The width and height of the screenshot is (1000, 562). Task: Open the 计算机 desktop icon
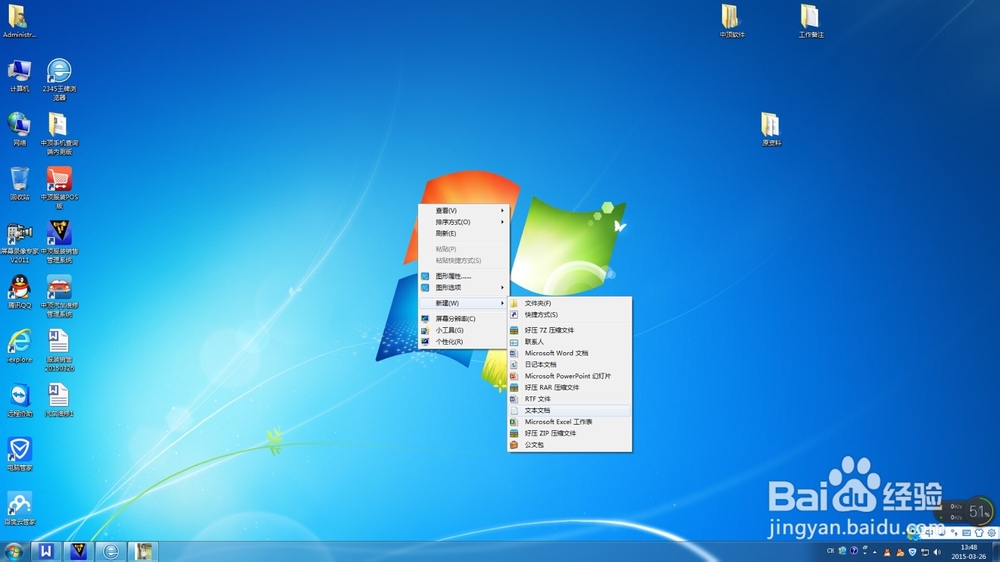pos(20,76)
